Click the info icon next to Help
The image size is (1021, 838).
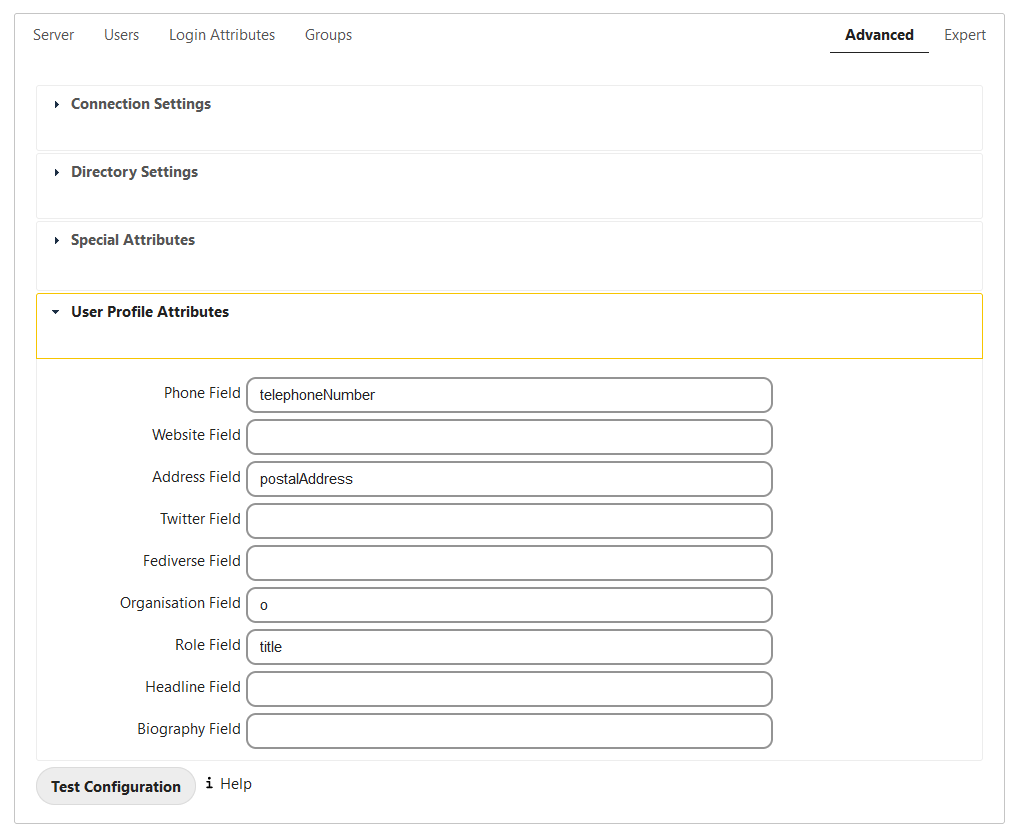(208, 783)
